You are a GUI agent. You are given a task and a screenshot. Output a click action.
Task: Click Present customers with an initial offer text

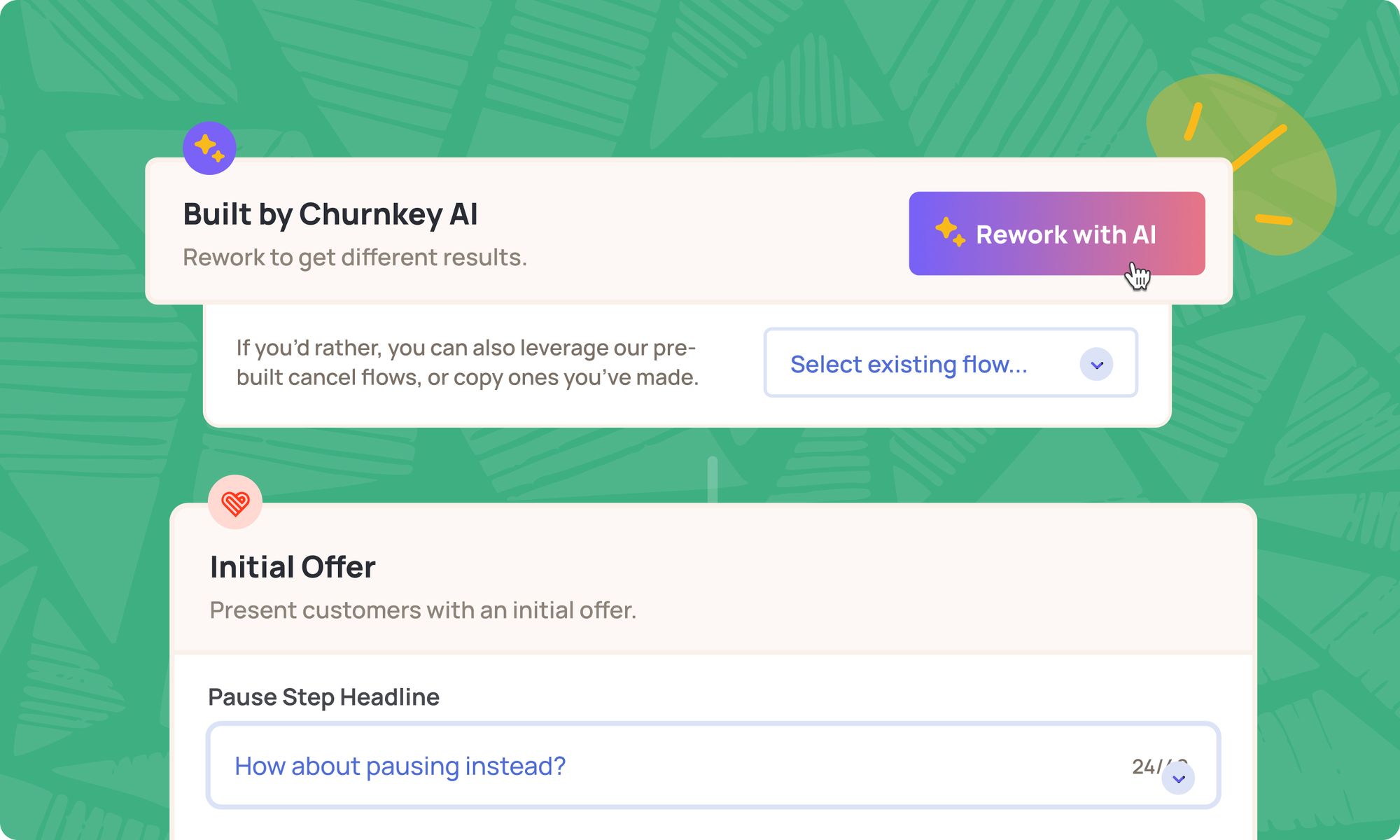[x=423, y=610]
